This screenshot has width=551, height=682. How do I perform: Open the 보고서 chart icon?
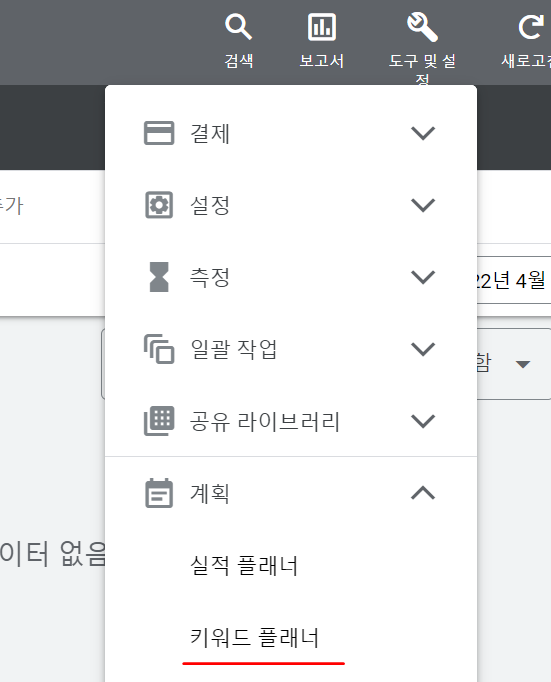pyautogui.click(x=322, y=27)
